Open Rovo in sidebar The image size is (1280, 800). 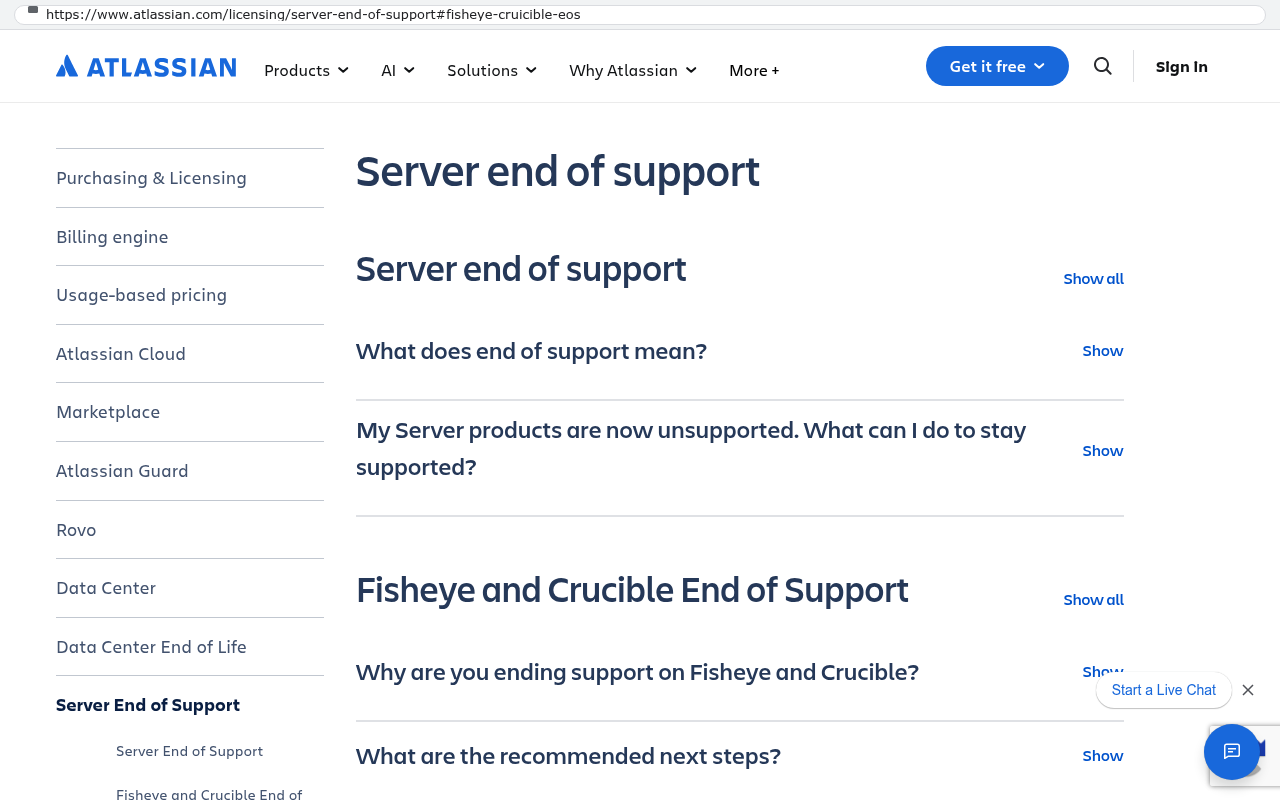(x=76, y=530)
